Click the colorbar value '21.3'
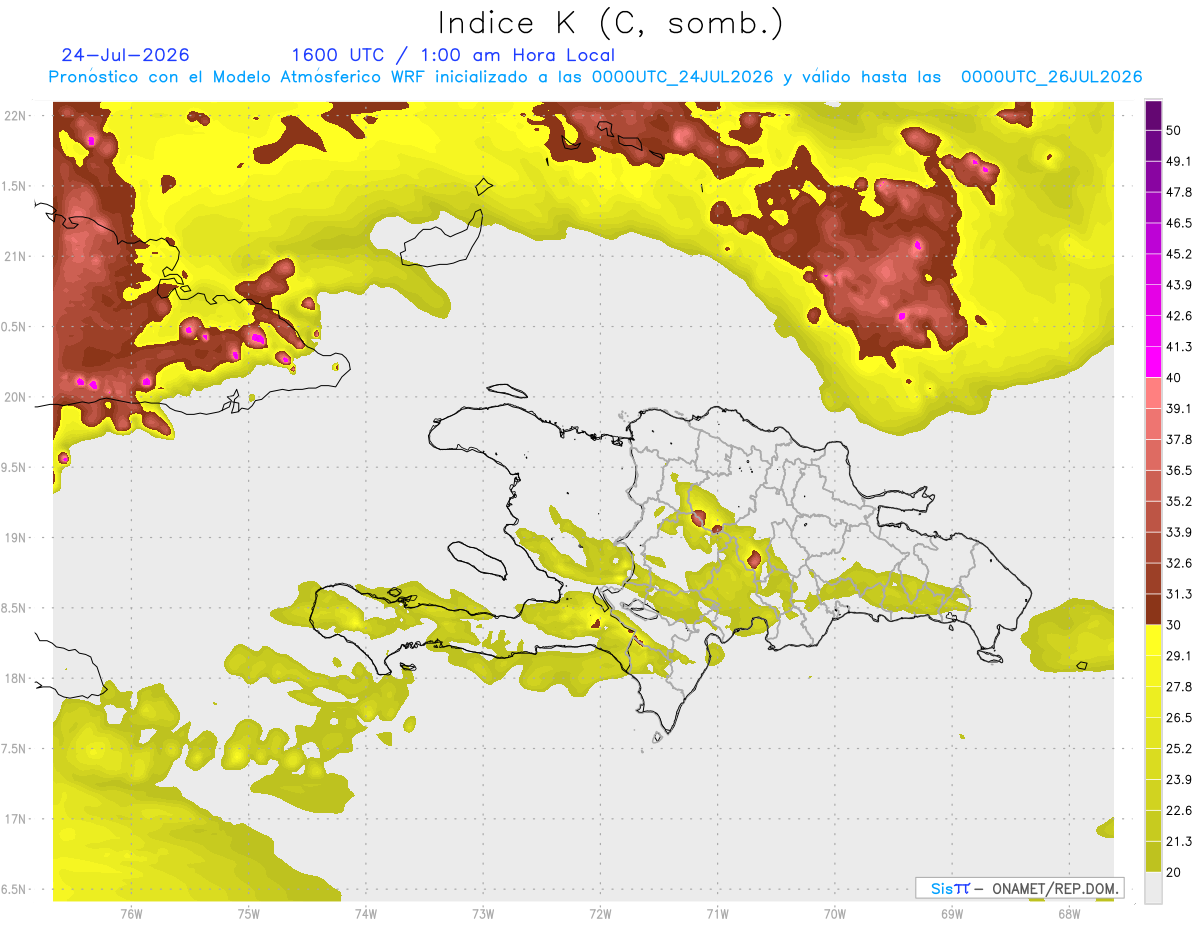Screen dimensions: 1200x927 [1179, 841]
